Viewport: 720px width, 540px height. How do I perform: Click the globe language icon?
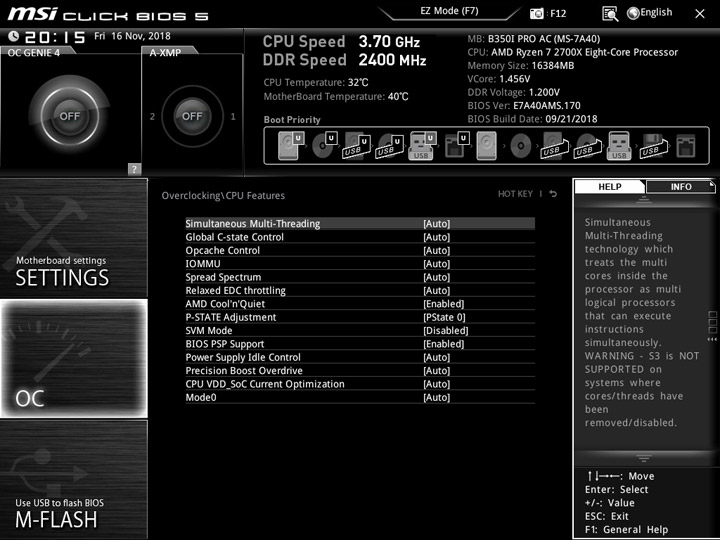click(x=633, y=13)
